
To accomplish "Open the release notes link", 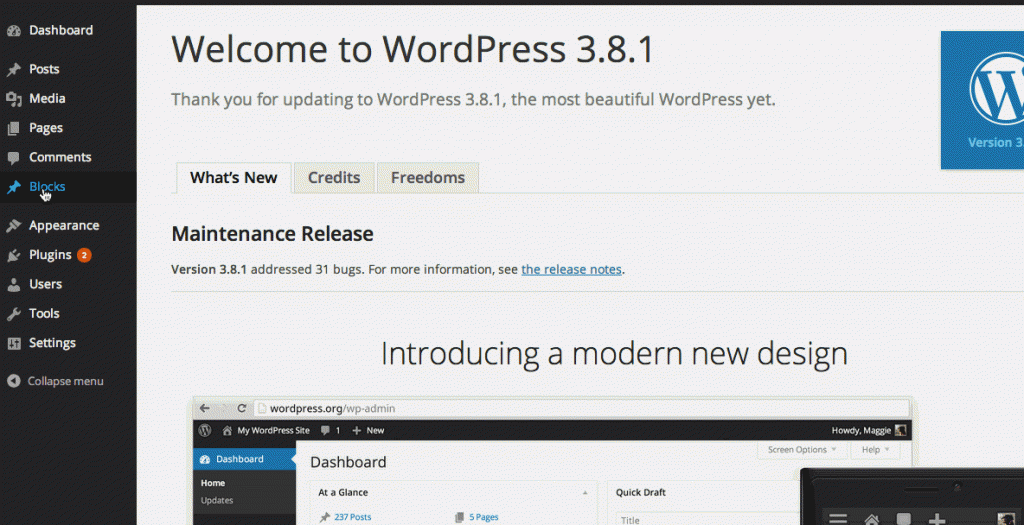I will (x=571, y=270).
